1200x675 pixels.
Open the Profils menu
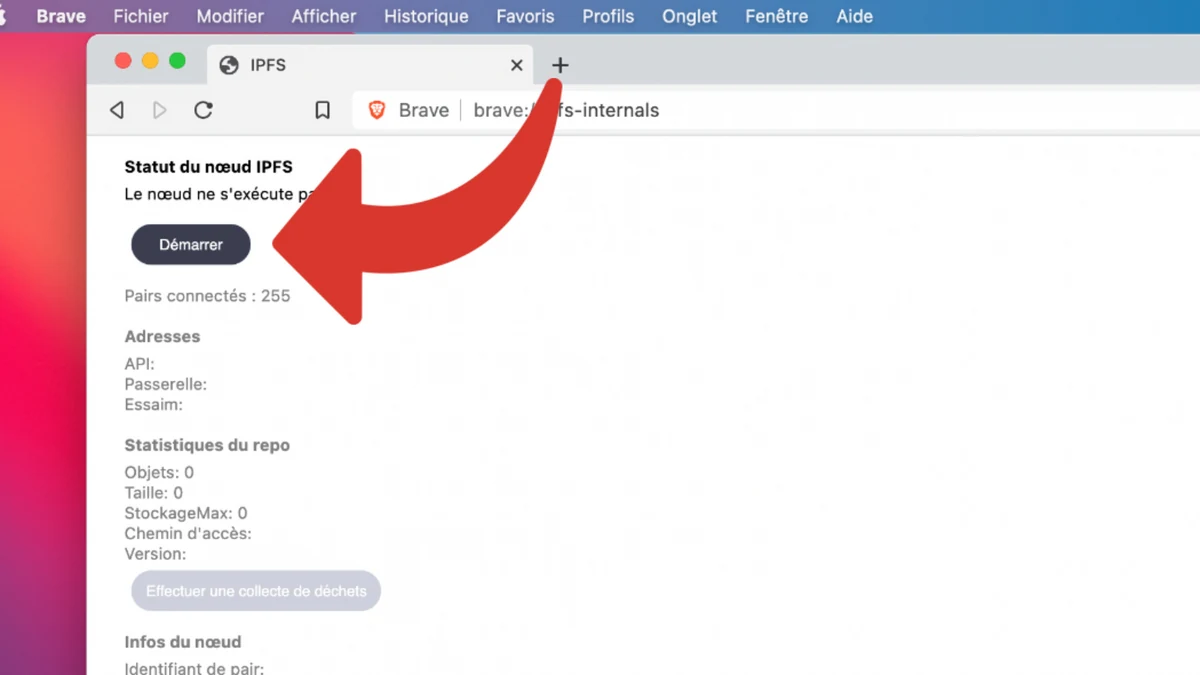(609, 16)
